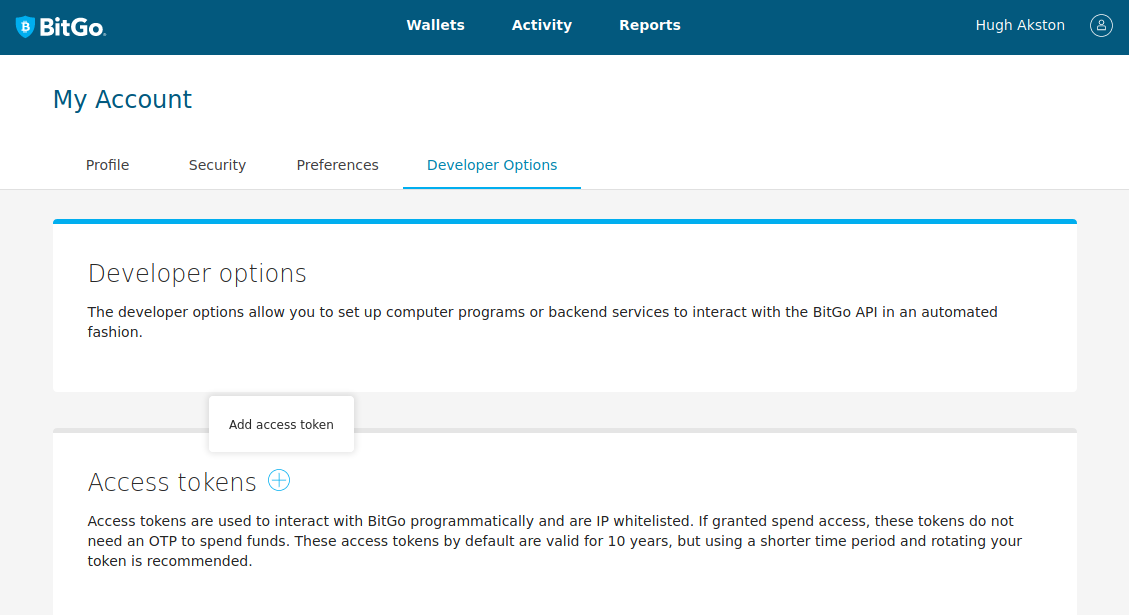Switch to the Security tab

pyautogui.click(x=217, y=165)
